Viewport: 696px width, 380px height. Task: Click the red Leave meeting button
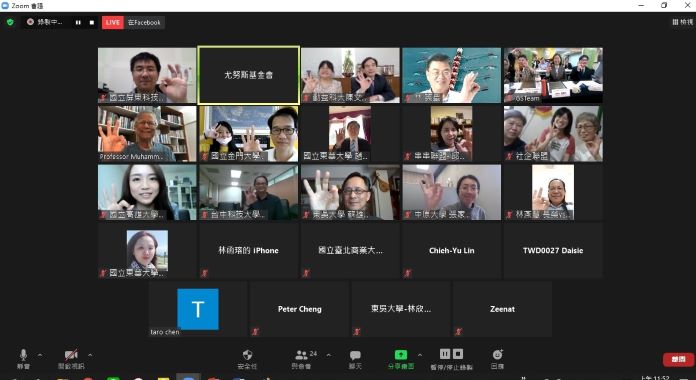pyautogui.click(x=678, y=359)
